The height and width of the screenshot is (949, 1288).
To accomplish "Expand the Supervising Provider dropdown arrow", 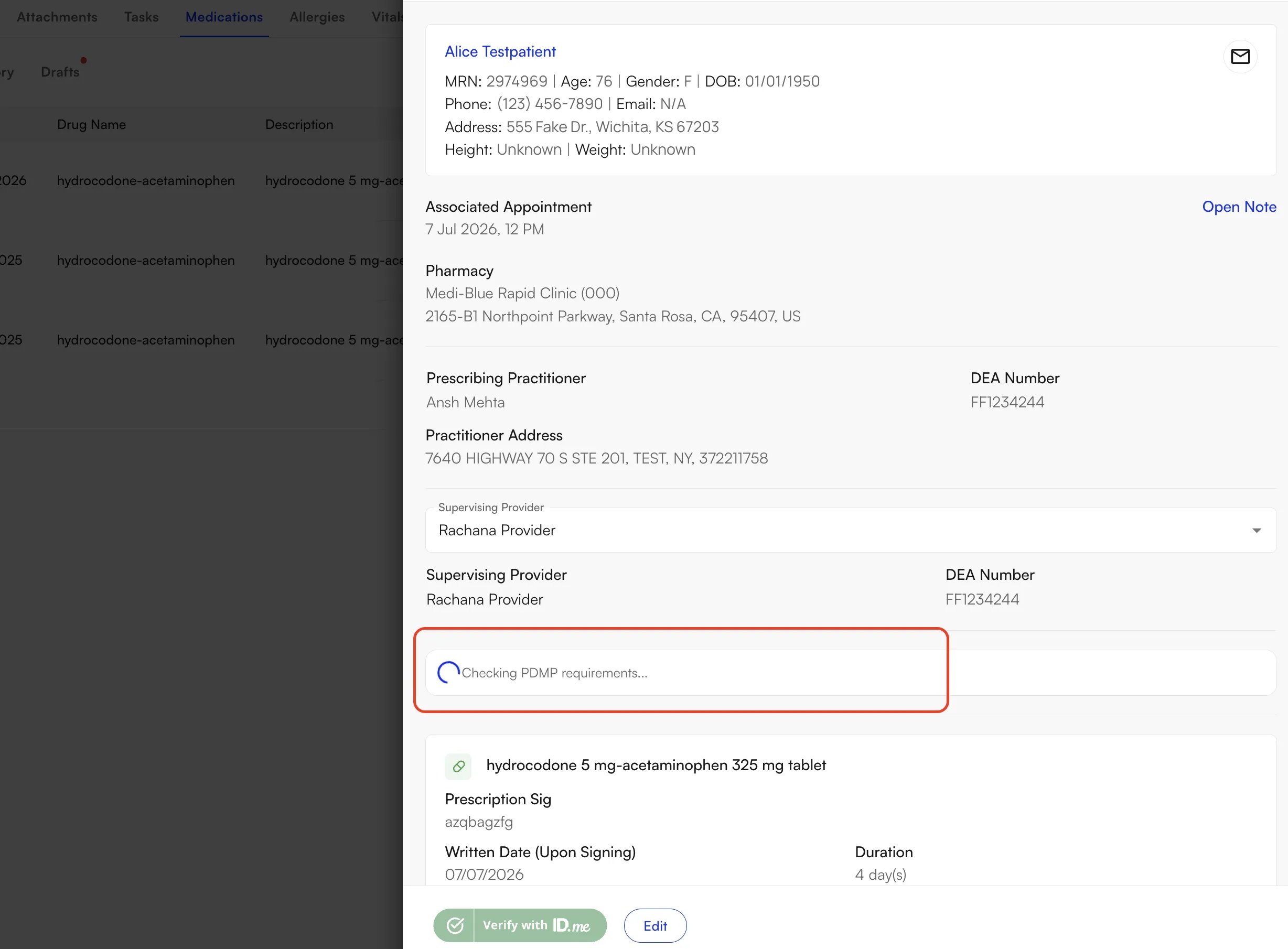I will [x=1256, y=530].
